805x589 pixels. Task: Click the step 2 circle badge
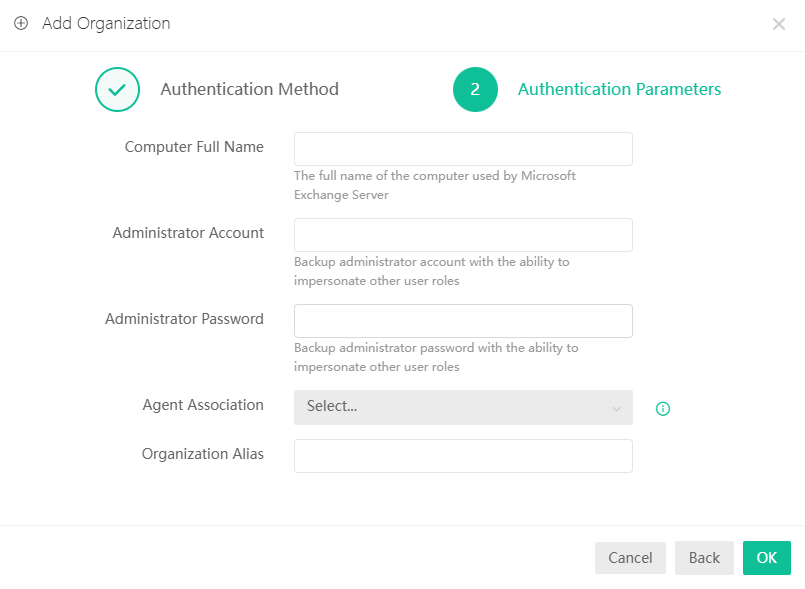click(475, 89)
